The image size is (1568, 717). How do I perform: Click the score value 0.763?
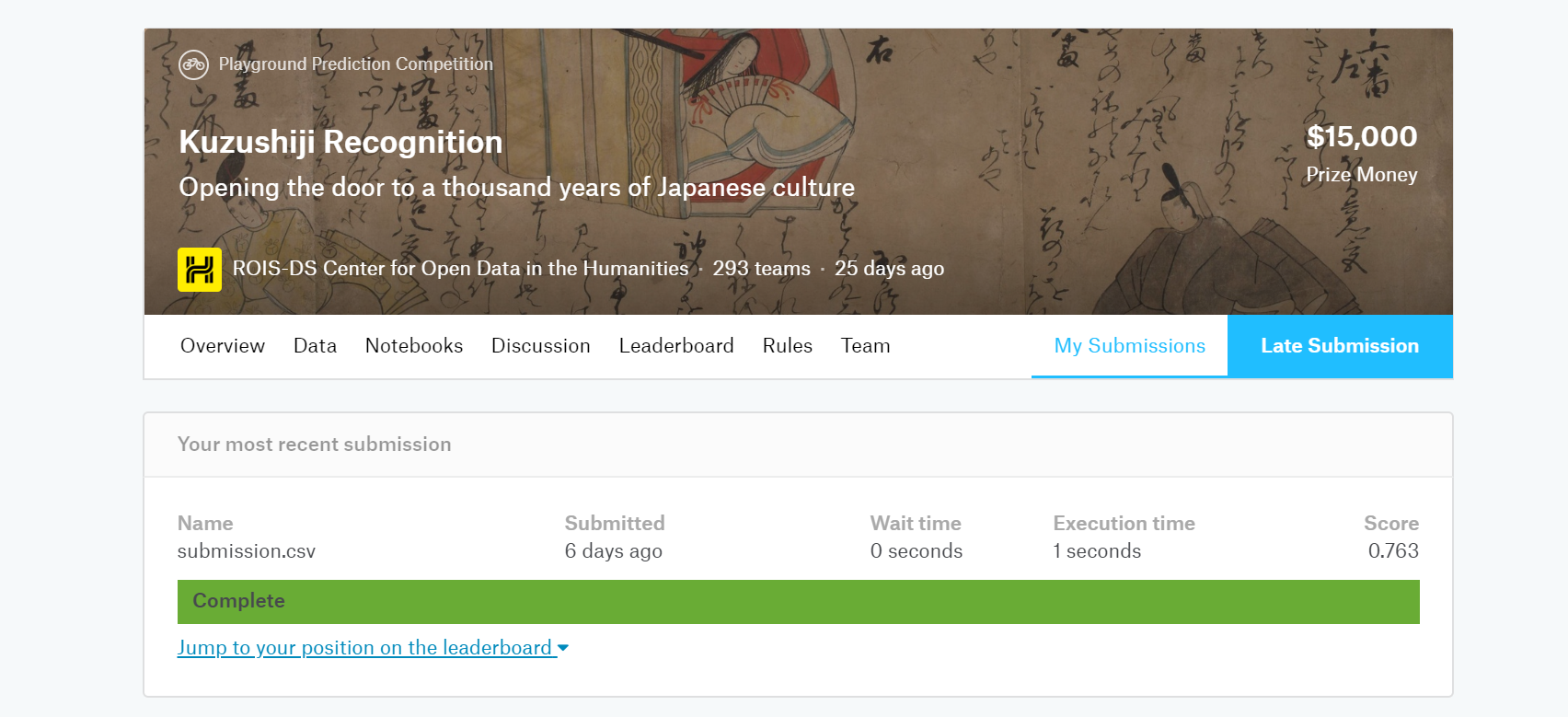pos(1393,551)
